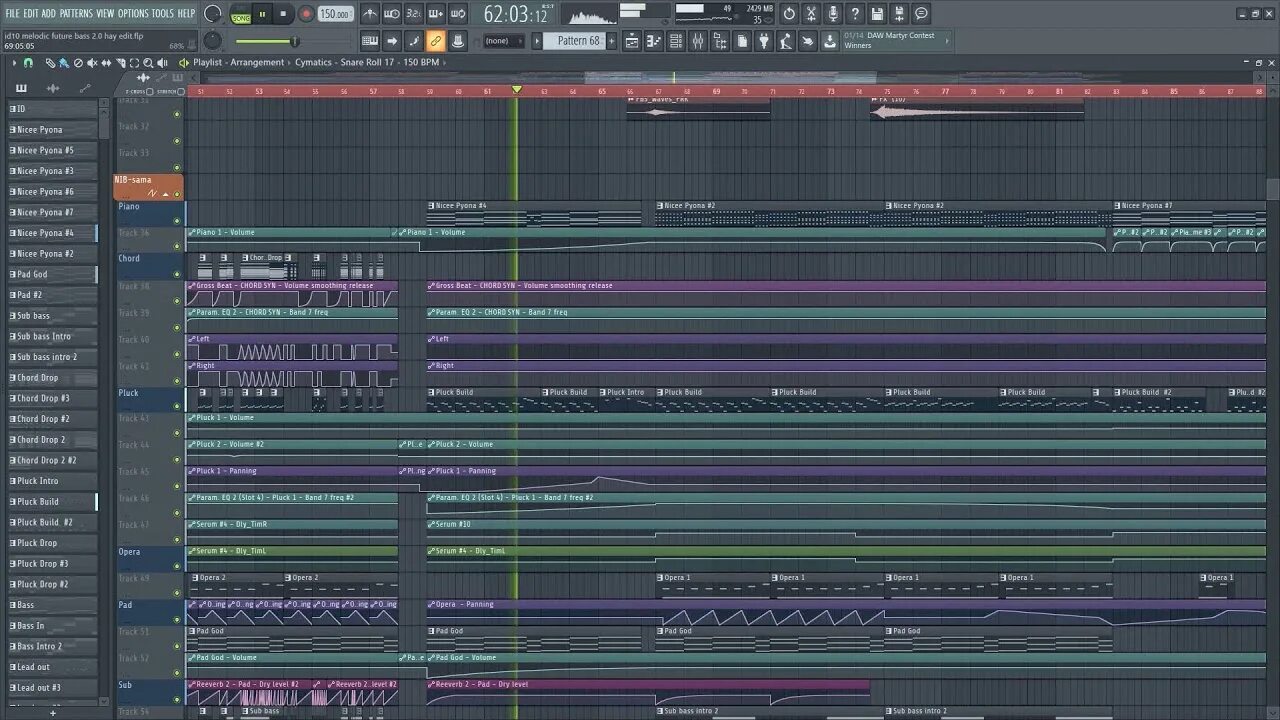The width and height of the screenshot is (1280, 720).
Task: Toggle the step editing arrow button
Action: pos(391,41)
